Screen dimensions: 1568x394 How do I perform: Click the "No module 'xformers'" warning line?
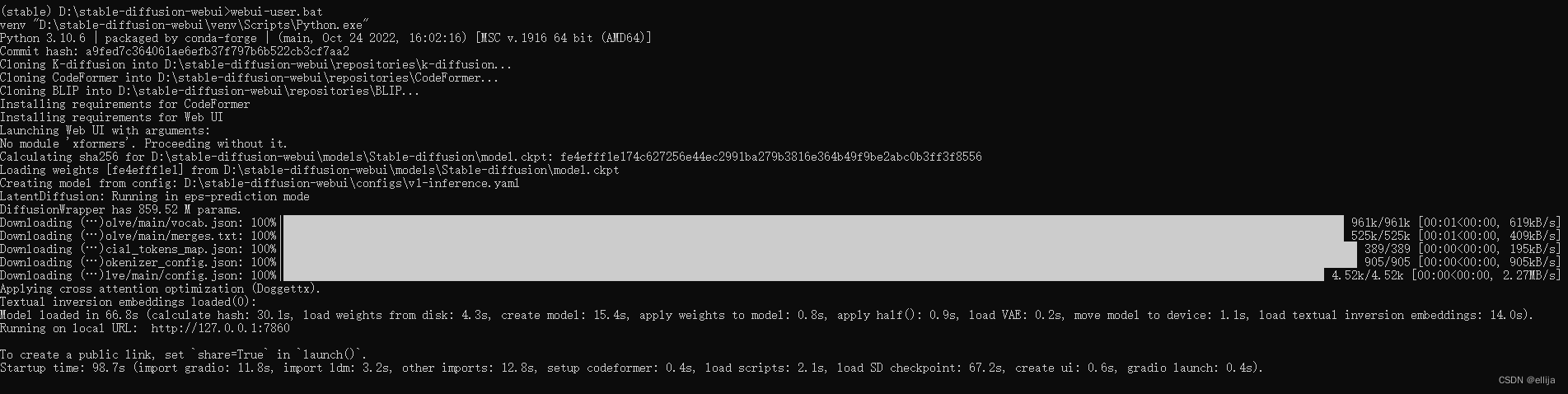tap(144, 143)
